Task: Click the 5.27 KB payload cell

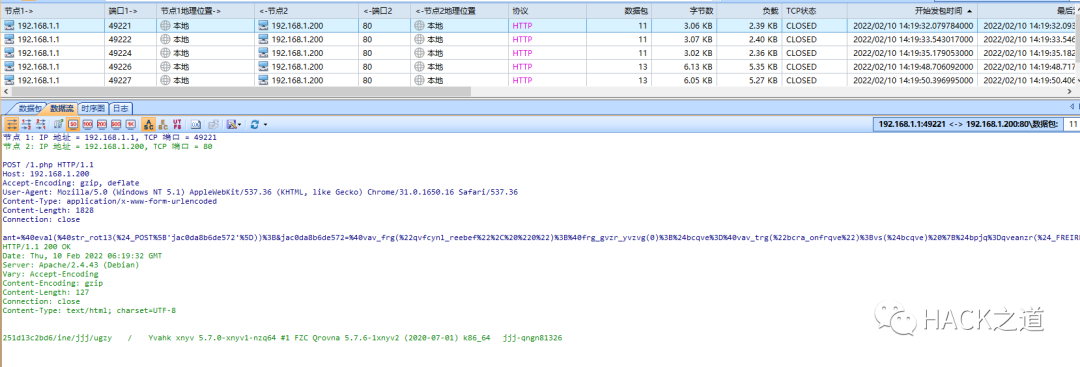Action: pyautogui.click(x=749, y=81)
